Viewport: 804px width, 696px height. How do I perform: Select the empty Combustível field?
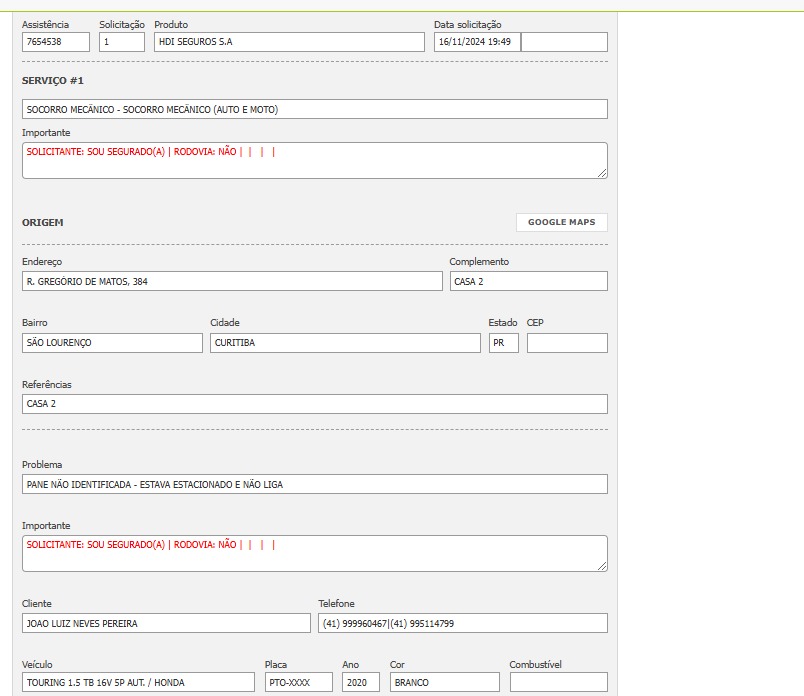[x=559, y=682]
